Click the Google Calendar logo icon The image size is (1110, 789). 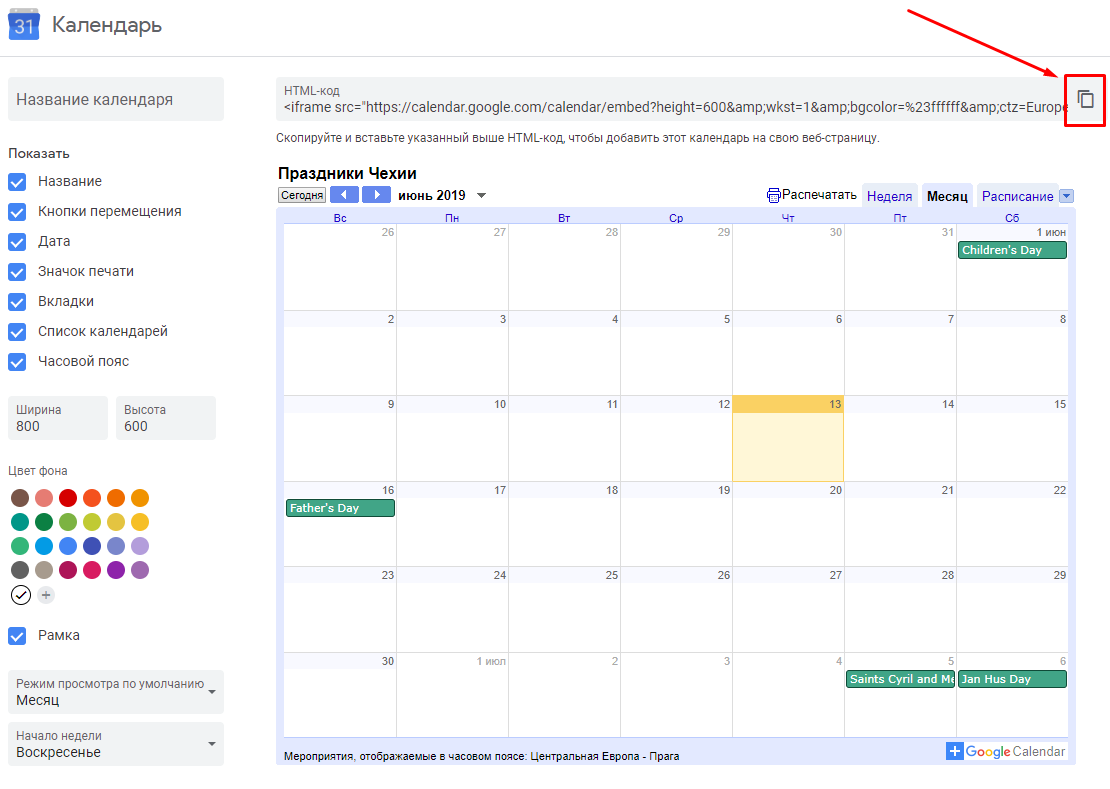pos(24,25)
